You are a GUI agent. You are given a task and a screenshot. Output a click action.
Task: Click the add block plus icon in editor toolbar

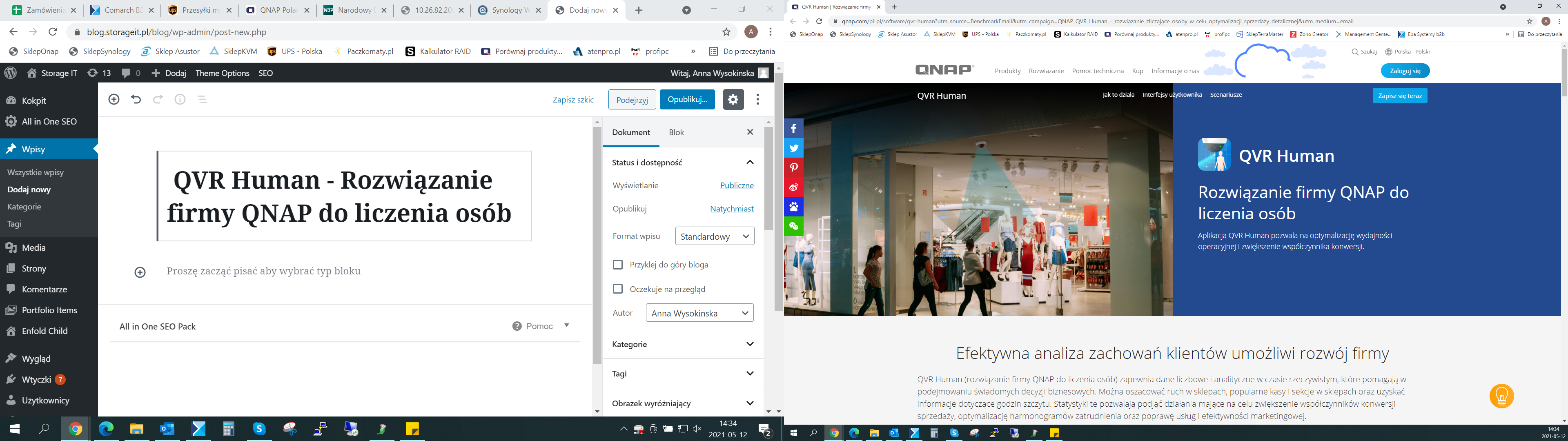[x=114, y=99]
